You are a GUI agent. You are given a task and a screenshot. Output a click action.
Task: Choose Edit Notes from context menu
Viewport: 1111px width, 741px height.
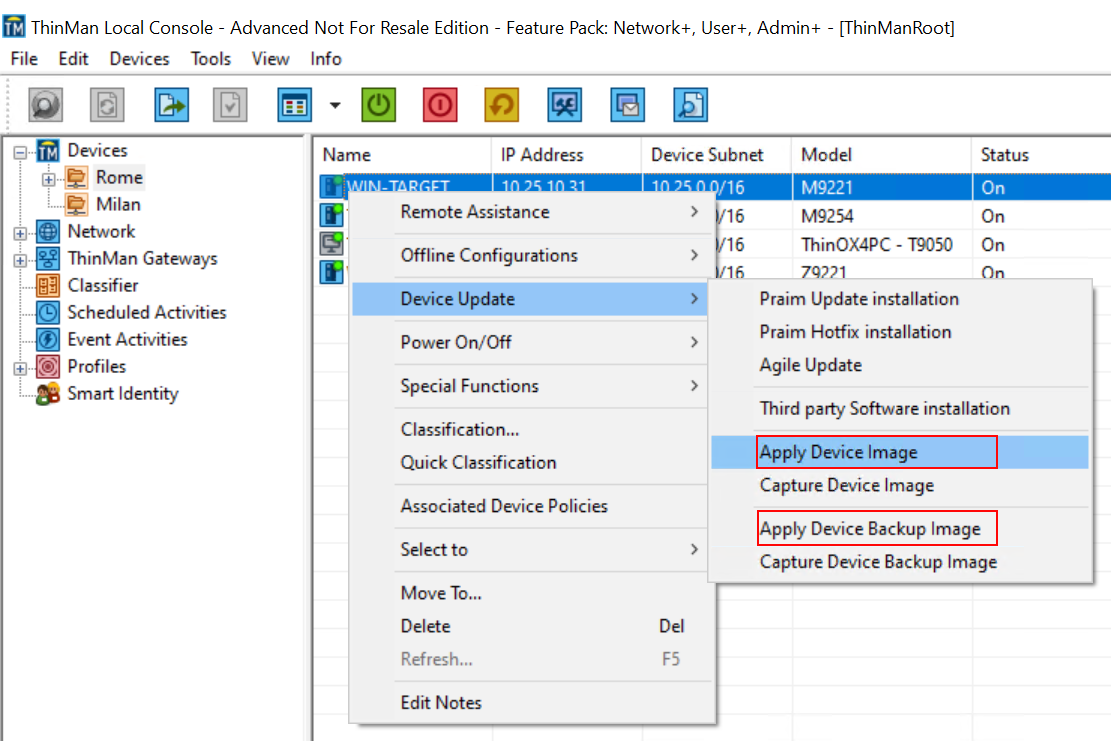pos(531,703)
